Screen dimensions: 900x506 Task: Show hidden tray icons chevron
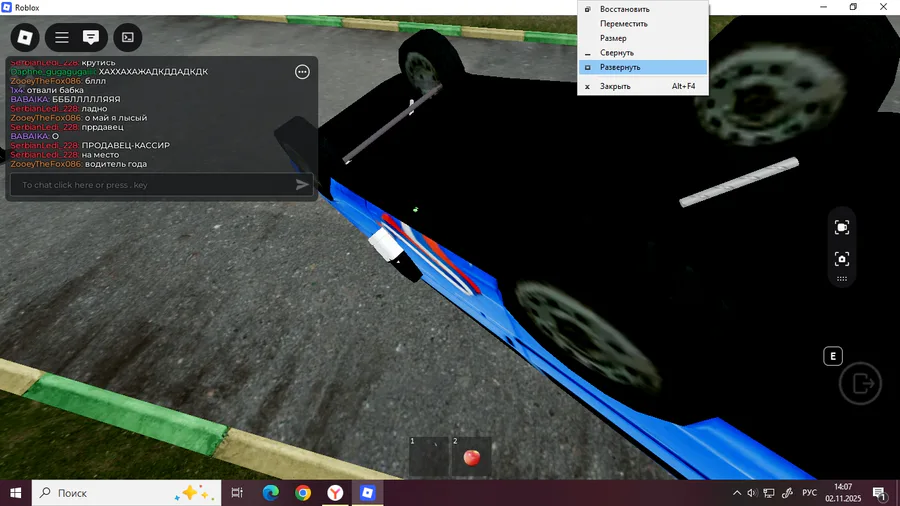[736, 493]
